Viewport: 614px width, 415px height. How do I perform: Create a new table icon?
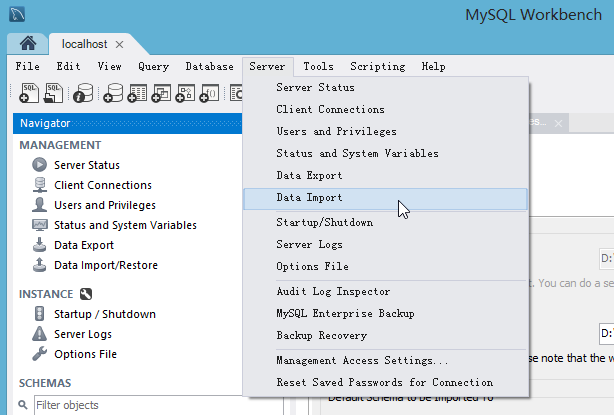coord(137,93)
